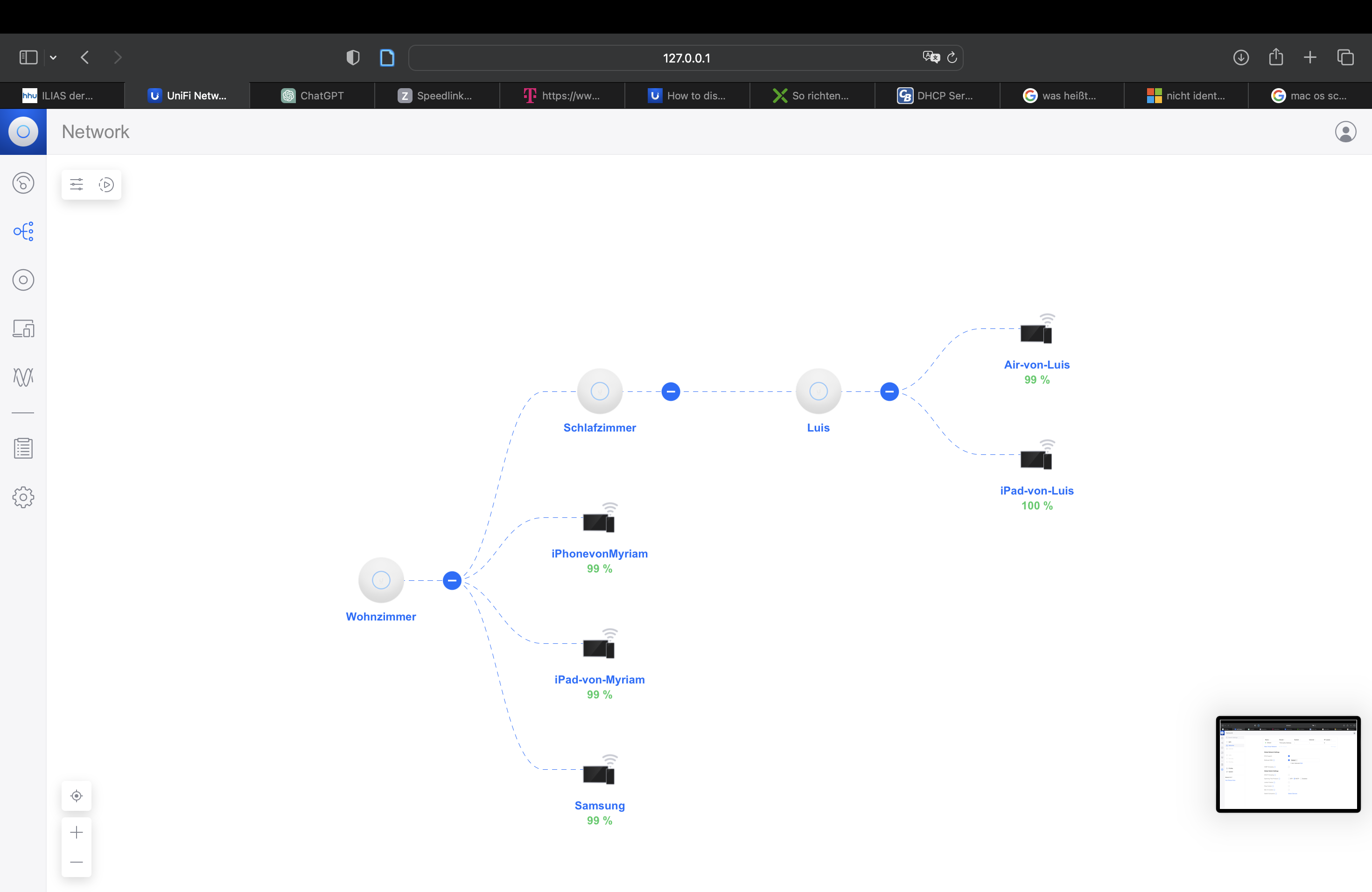This screenshot has width=1372, height=892.
Task: Collapse the Wohnzimmer node branch
Action: click(452, 580)
